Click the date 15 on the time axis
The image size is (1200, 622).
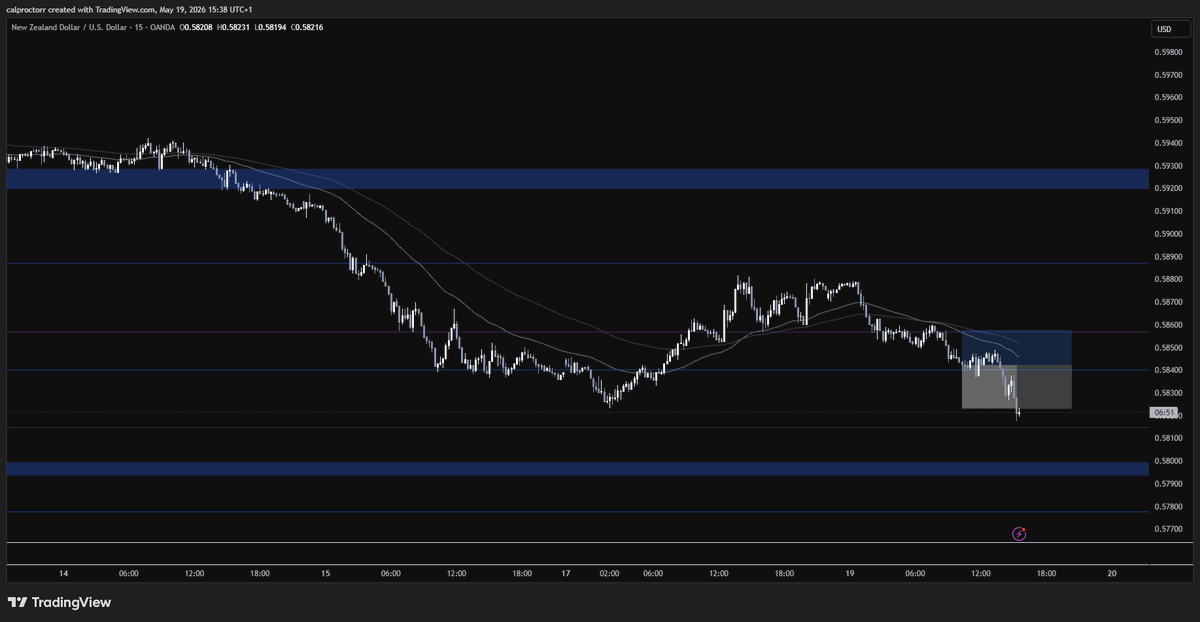coord(326,574)
